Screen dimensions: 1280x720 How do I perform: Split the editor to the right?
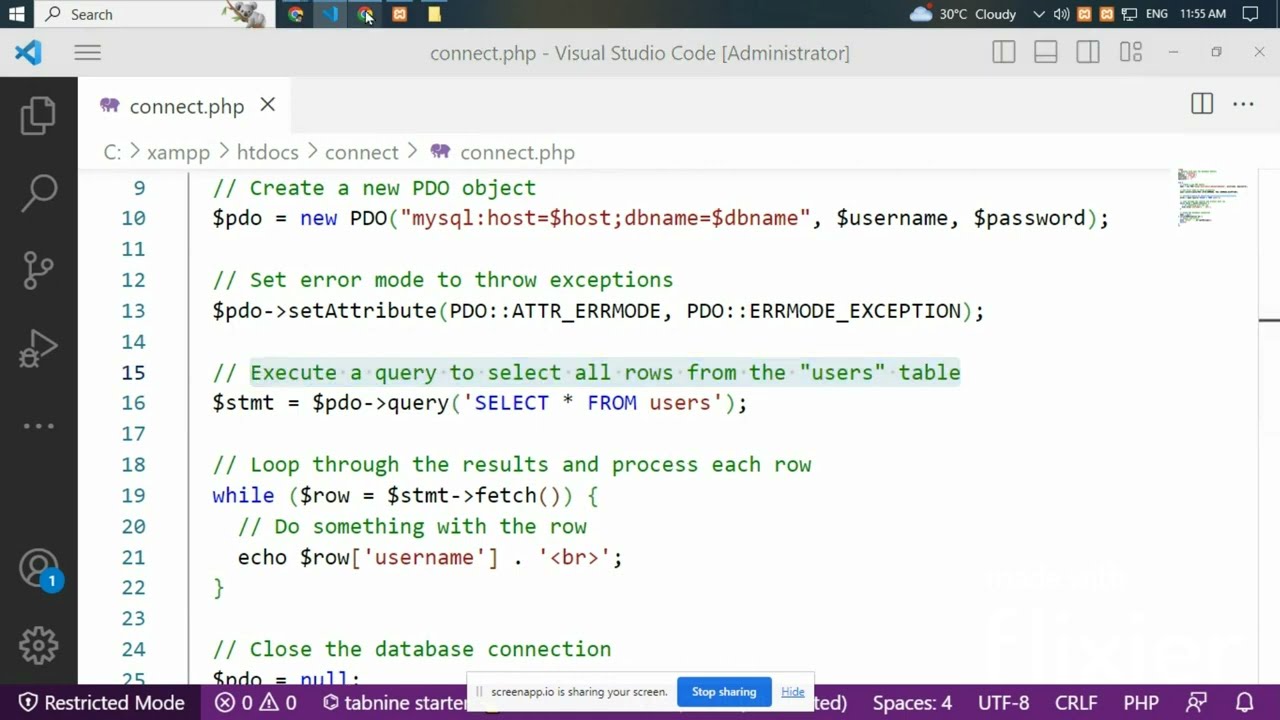pos(1202,104)
